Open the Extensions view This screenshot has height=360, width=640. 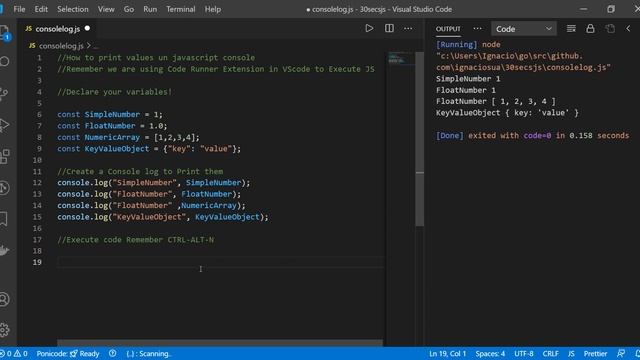(x=4, y=156)
